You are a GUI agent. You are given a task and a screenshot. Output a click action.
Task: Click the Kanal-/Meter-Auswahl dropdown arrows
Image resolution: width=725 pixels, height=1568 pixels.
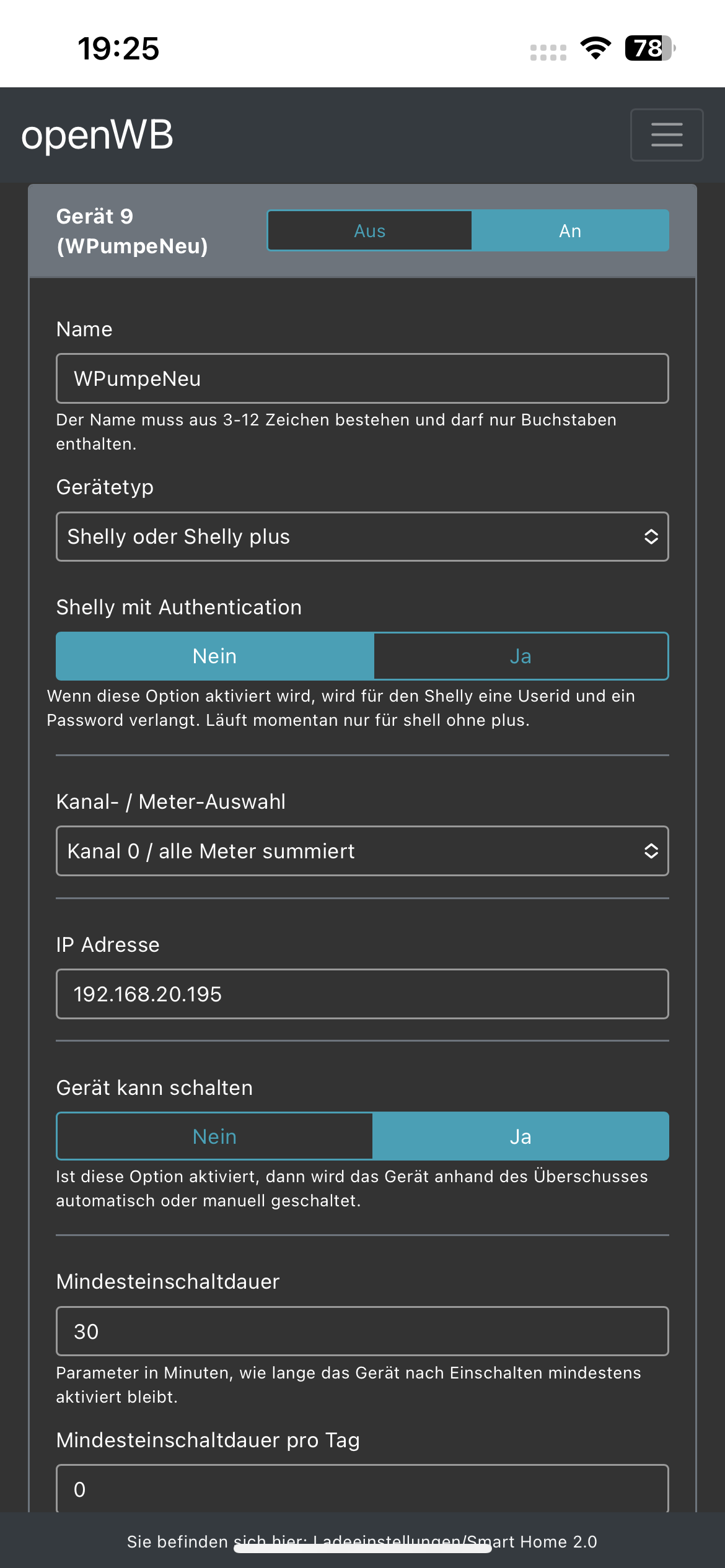[651, 851]
